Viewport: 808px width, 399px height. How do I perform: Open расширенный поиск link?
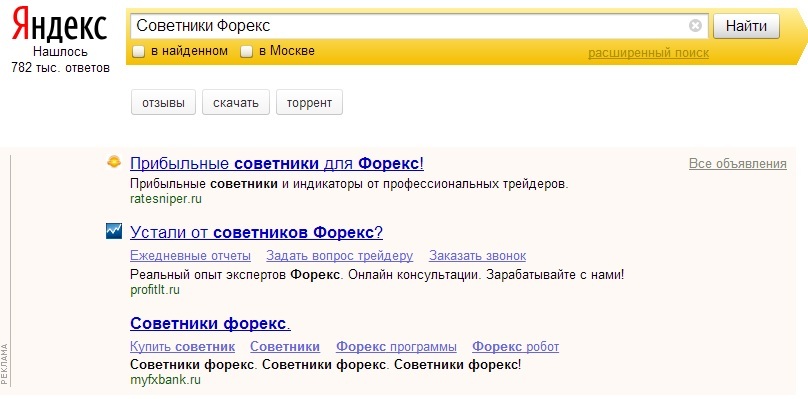[x=648, y=53]
